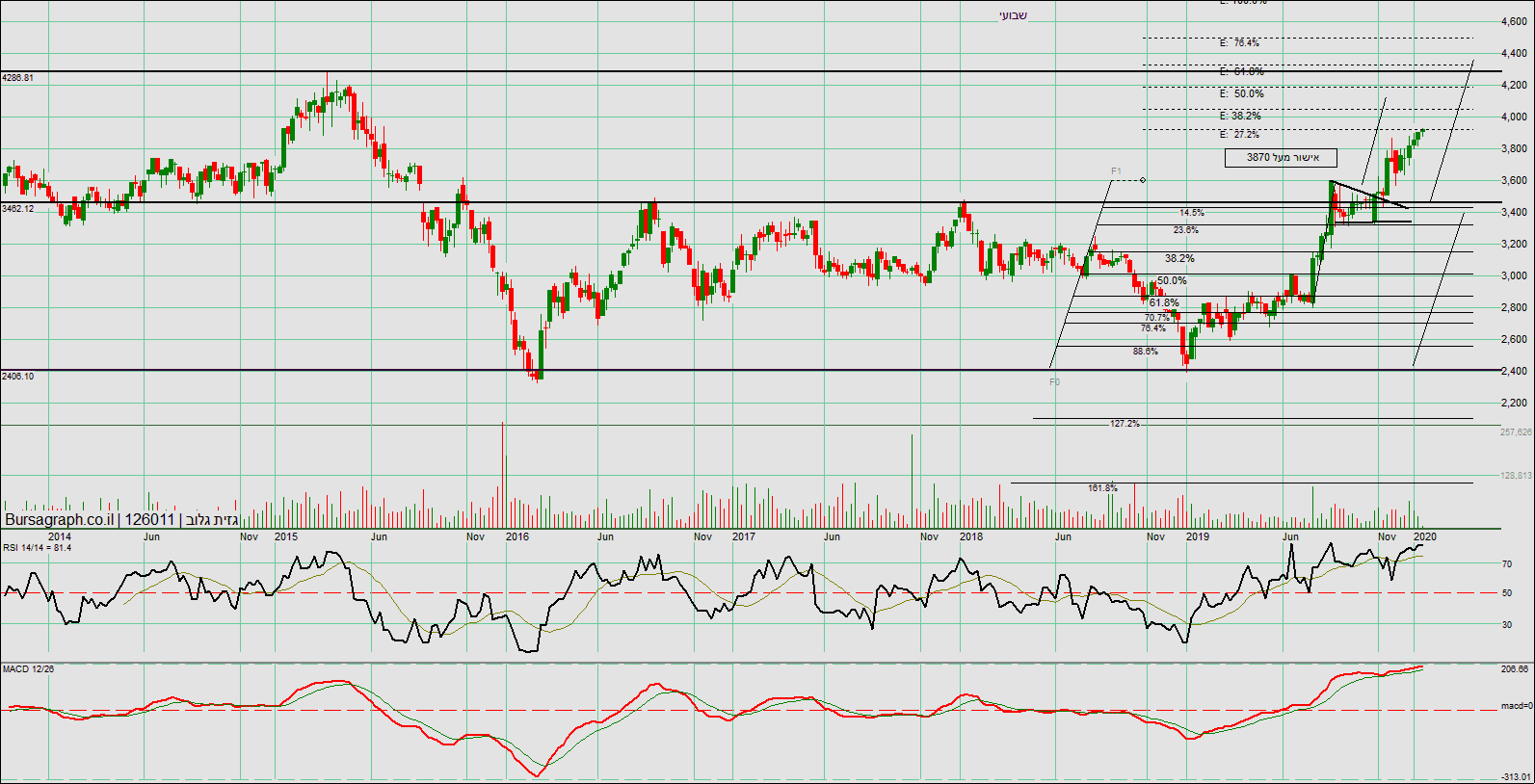Click the 257,626 volume axis value

(1516, 432)
